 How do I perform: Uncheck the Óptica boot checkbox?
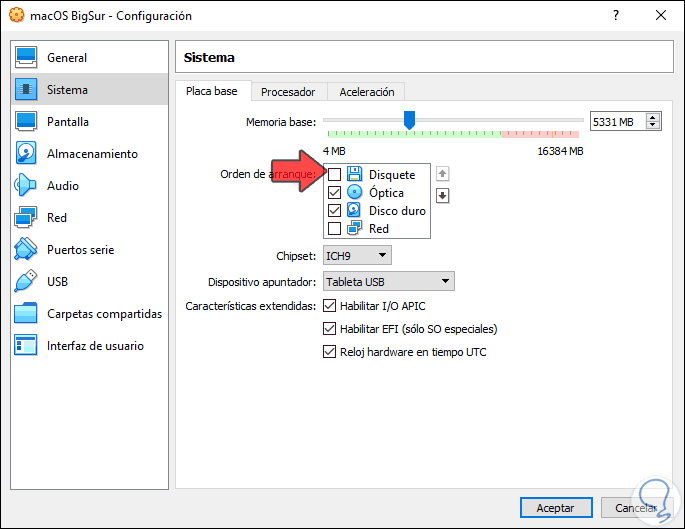[x=335, y=192]
